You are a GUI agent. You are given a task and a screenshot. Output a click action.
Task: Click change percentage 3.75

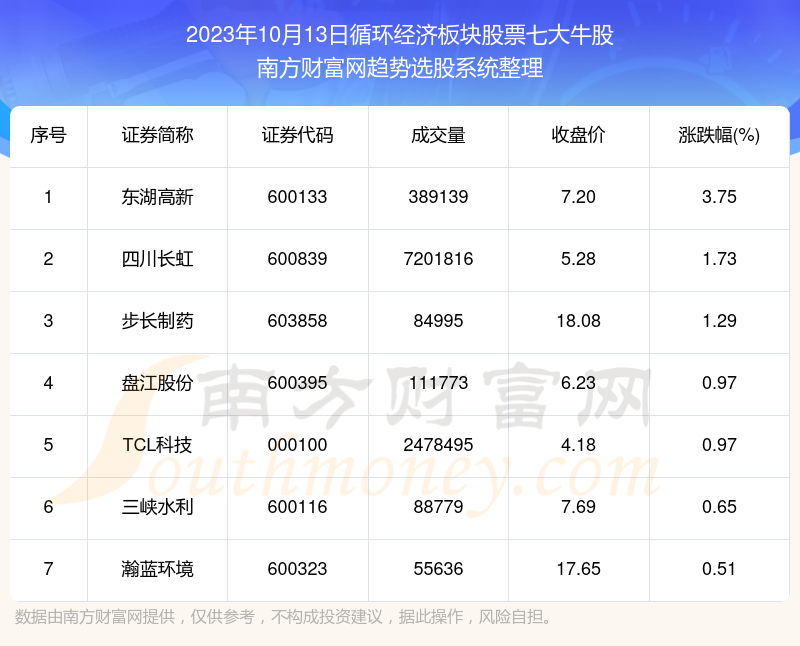point(719,197)
